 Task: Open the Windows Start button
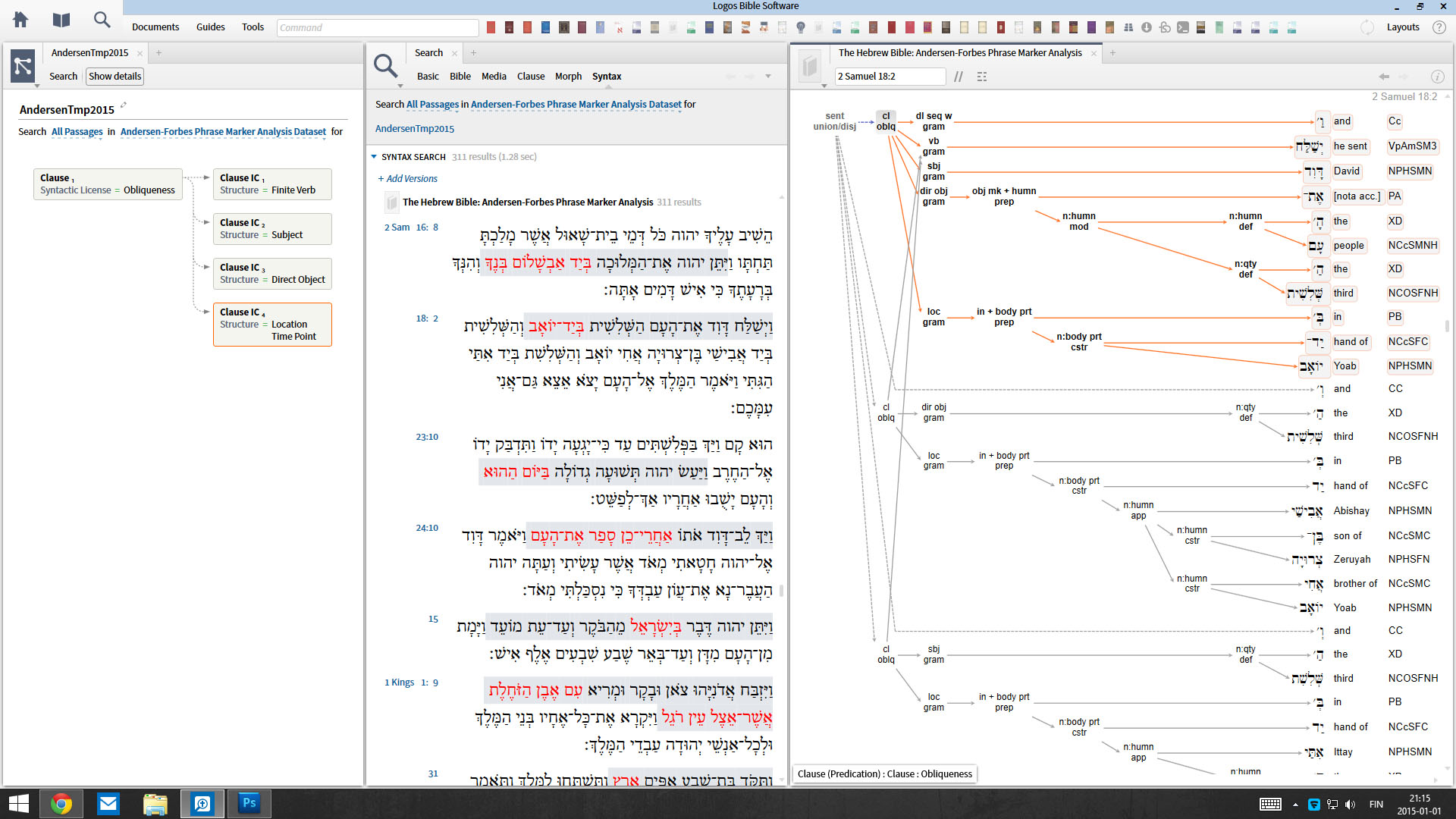18,803
